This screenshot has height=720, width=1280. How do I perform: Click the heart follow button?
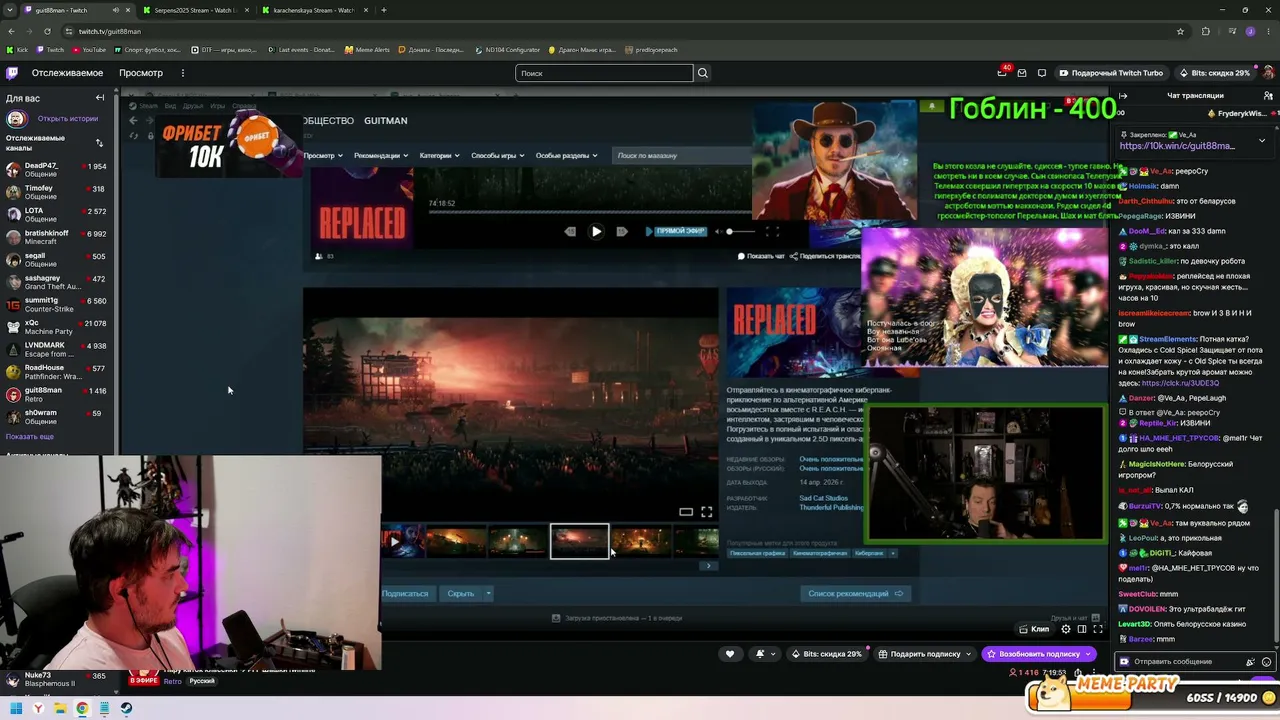tap(730, 654)
